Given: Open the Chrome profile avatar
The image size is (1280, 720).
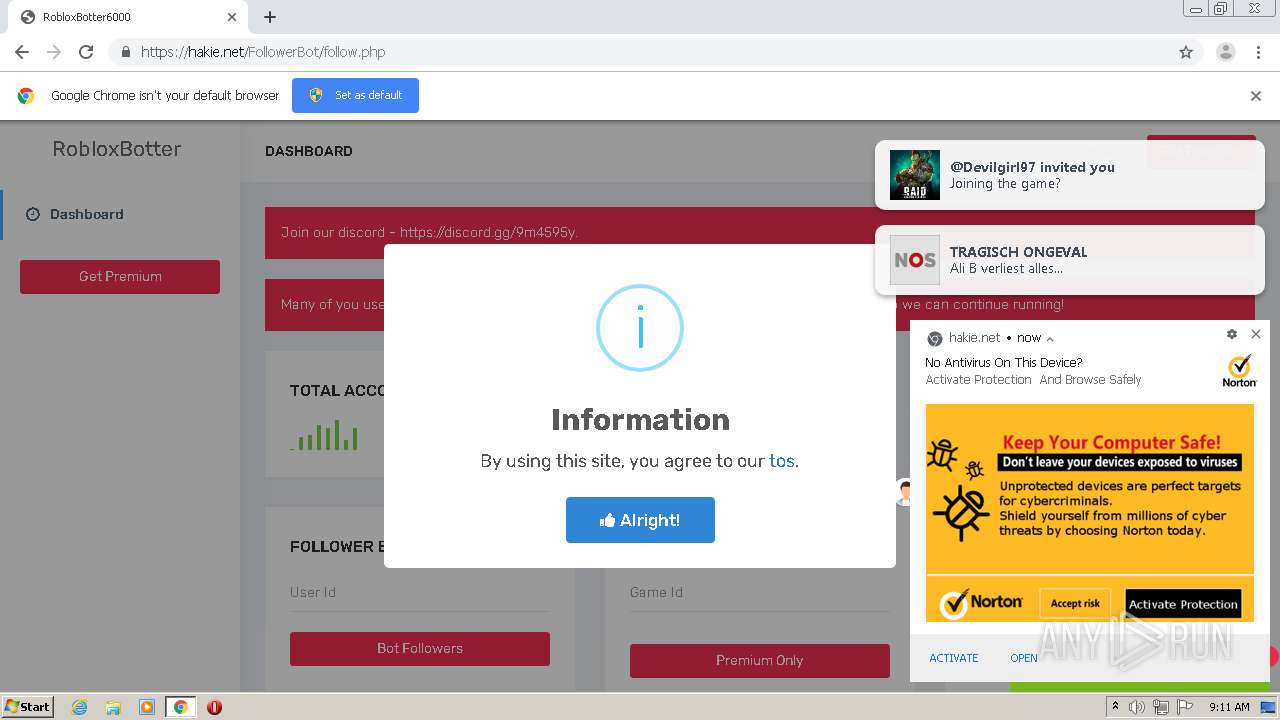Looking at the screenshot, I should [x=1225, y=52].
